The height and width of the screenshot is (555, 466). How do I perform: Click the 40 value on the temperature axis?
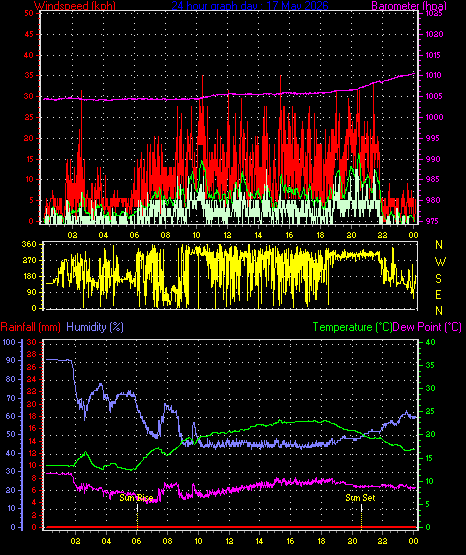tap(430, 342)
